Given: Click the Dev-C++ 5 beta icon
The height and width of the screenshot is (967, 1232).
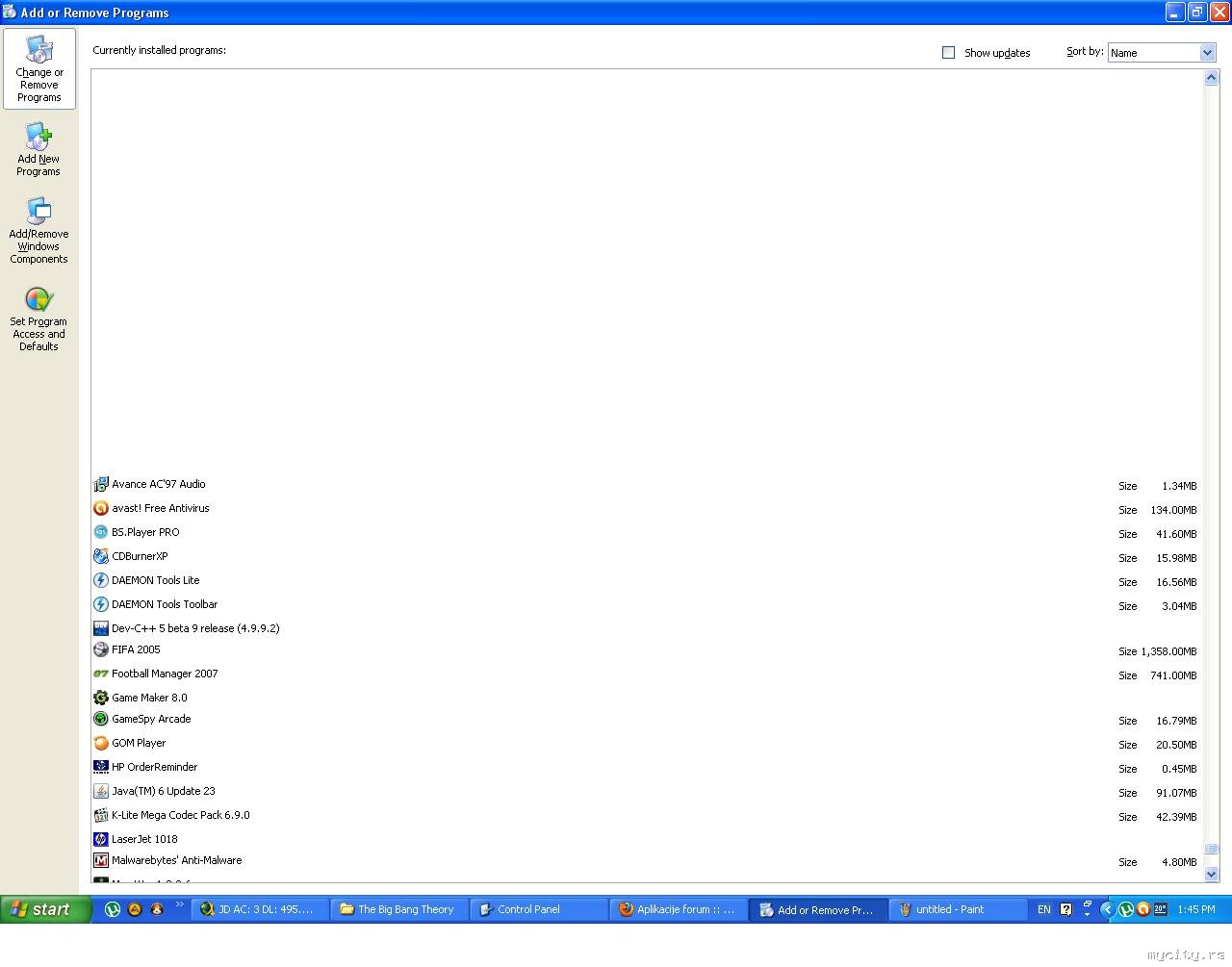Looking at the screenshot, I should (x=101, y=628).
